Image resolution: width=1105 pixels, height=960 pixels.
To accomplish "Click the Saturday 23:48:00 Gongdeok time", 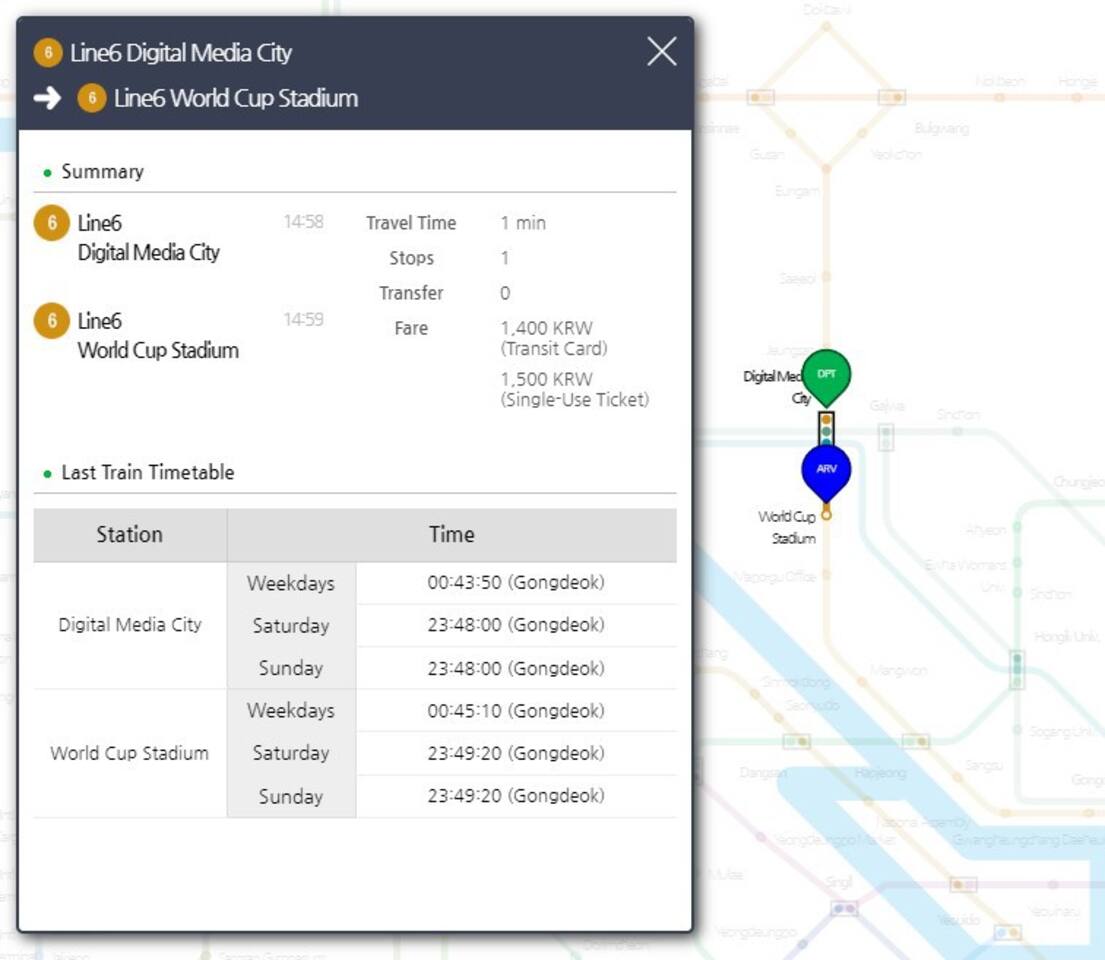I will (x=515, y=625).
